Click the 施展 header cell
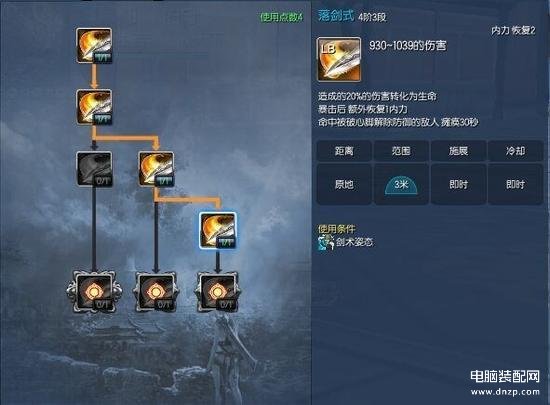550x405 pixels. pyautogui.click(x=458, y=151)
